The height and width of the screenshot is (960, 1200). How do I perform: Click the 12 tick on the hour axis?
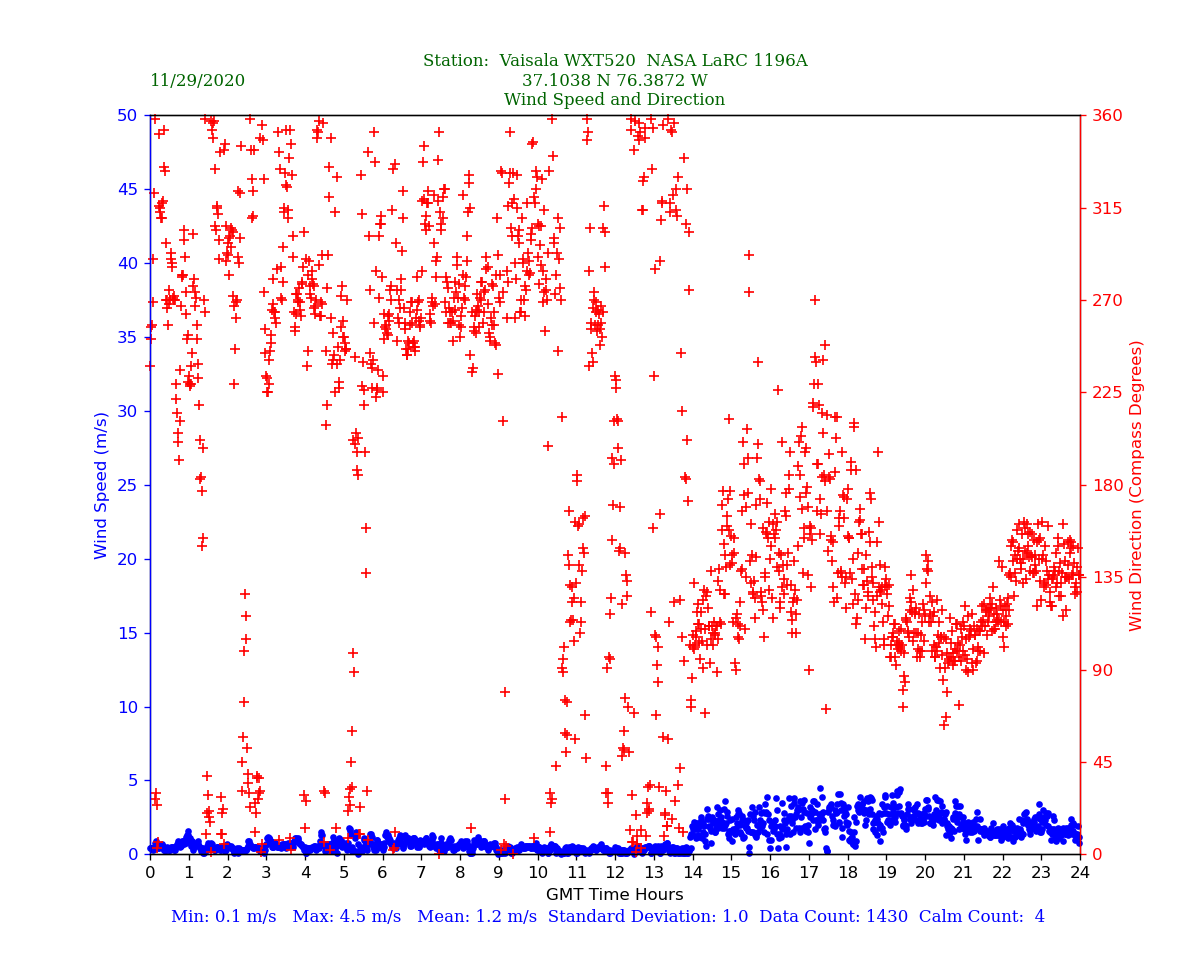(x=615, y=873)
